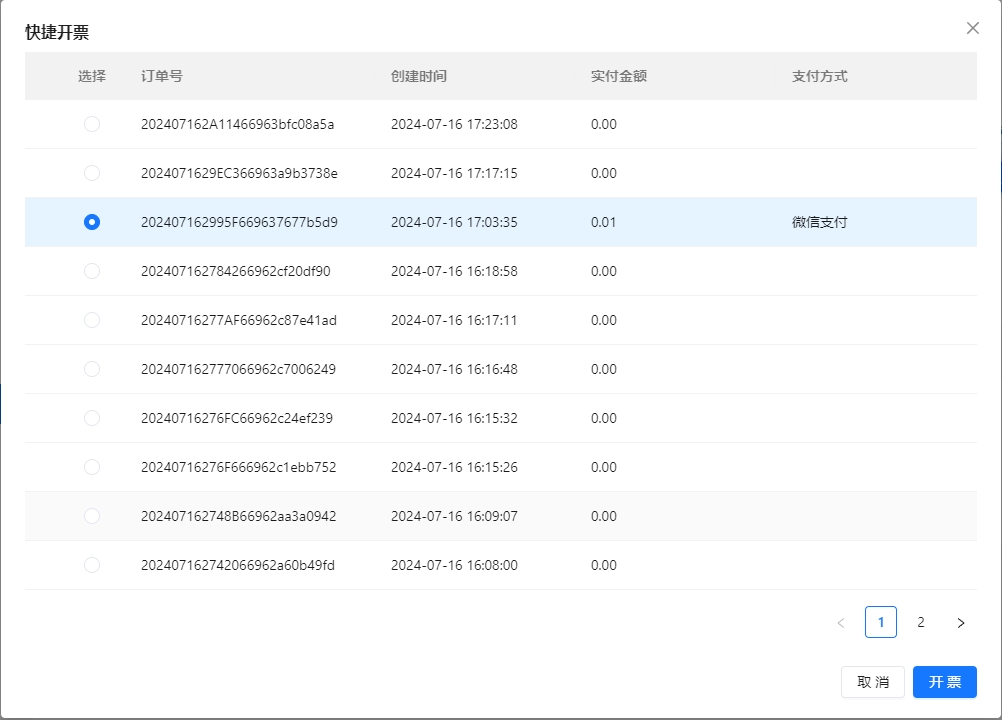
Task: Click selected radio for order 202407162995F669637677b5d9
Action: (x=92, y=222)
